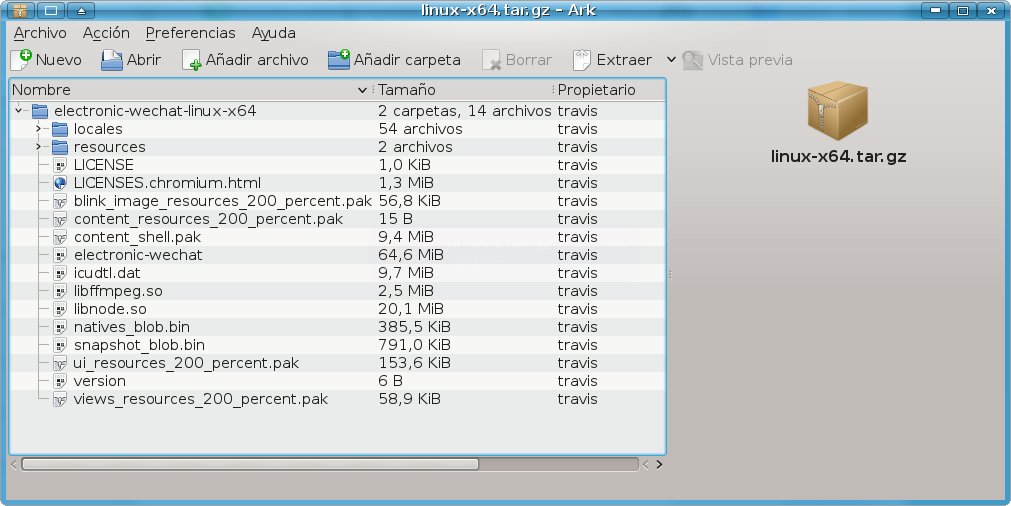
Task: Expand the locales folder
Action: tap(39, 129)
